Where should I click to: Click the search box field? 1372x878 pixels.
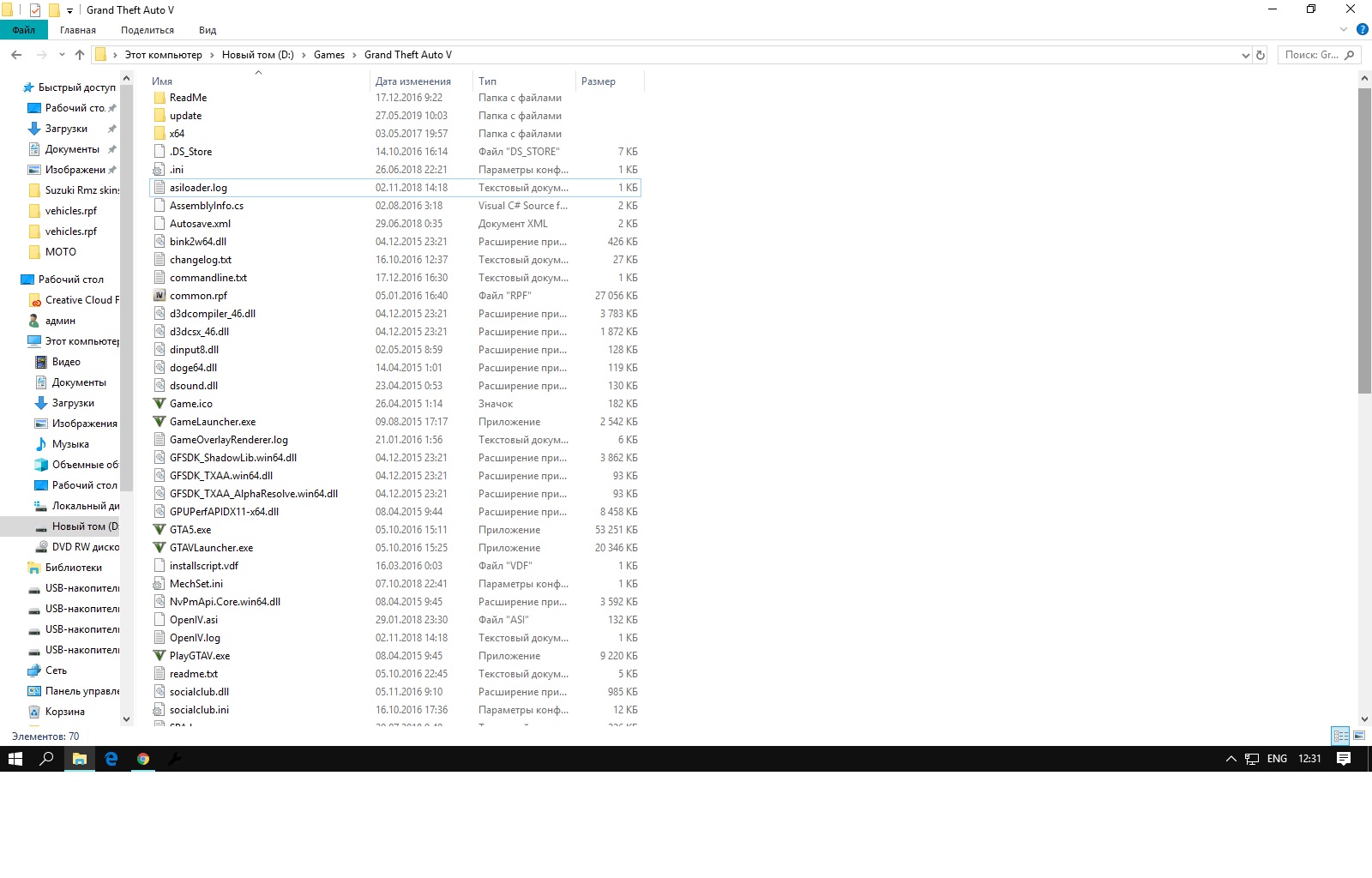(x=1311, y=55)
